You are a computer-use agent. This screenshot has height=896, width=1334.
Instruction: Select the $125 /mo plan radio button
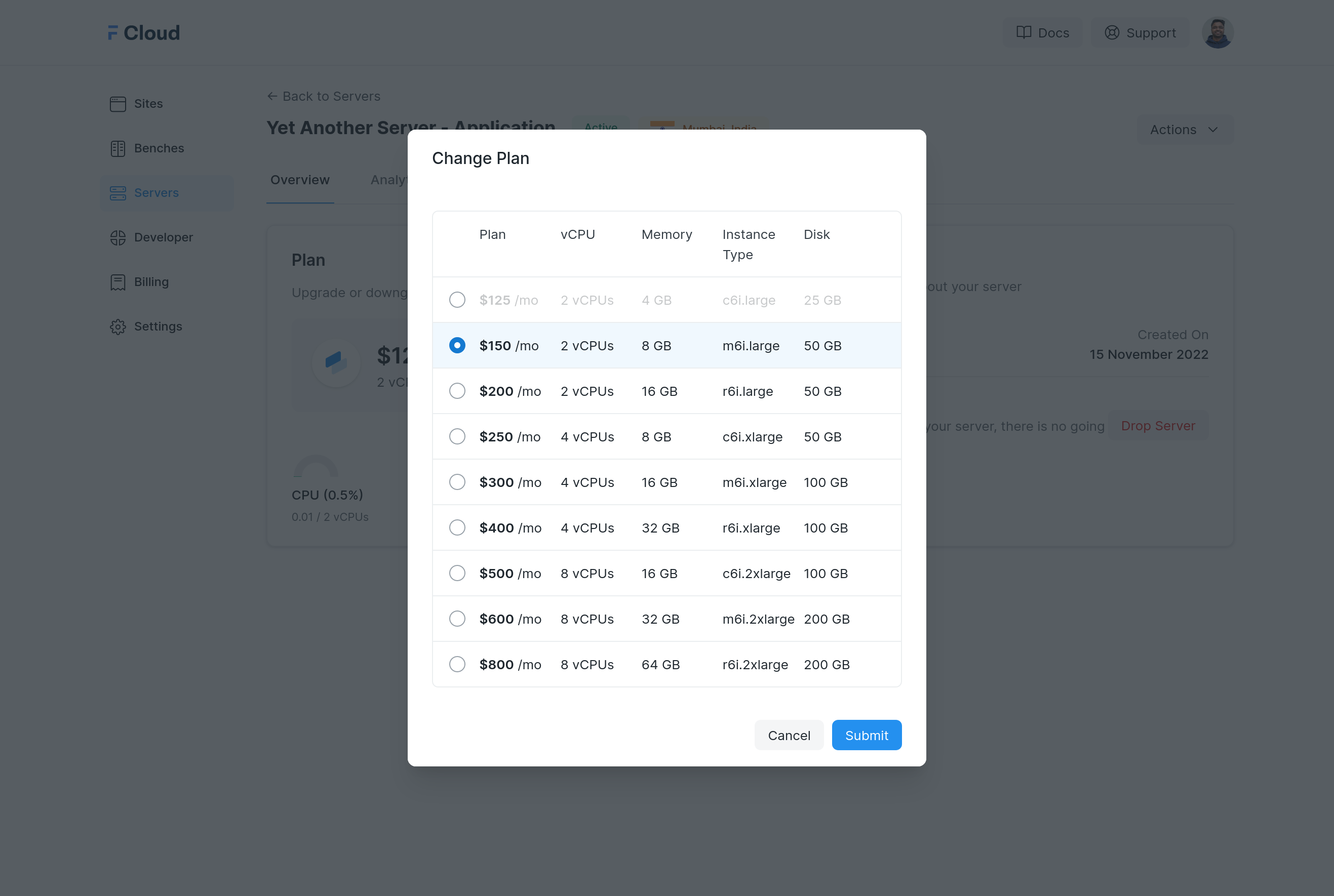pyautogui.click(x=457, y=300)
